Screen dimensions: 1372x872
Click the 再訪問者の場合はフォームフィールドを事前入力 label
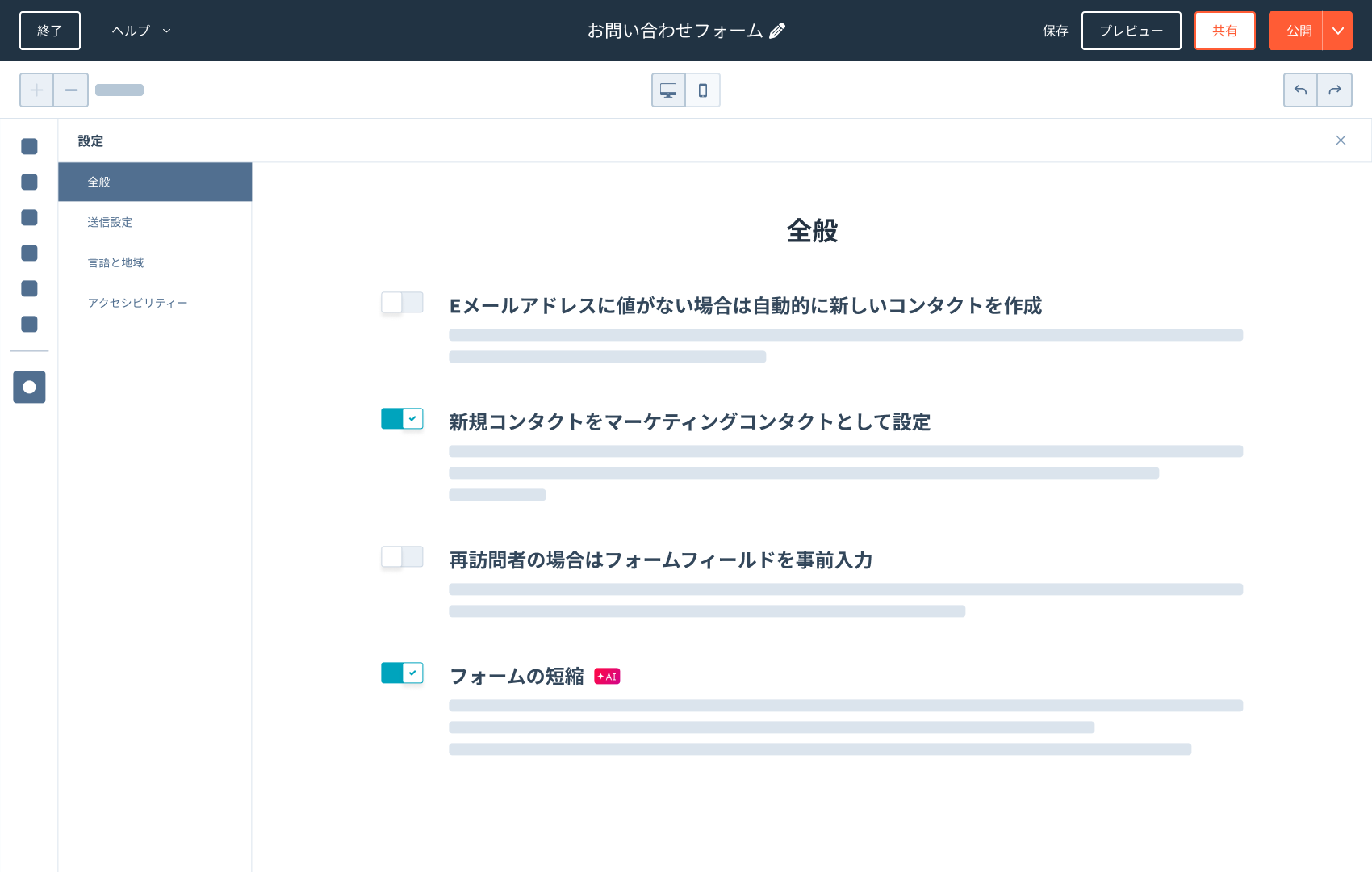(661, 560)
